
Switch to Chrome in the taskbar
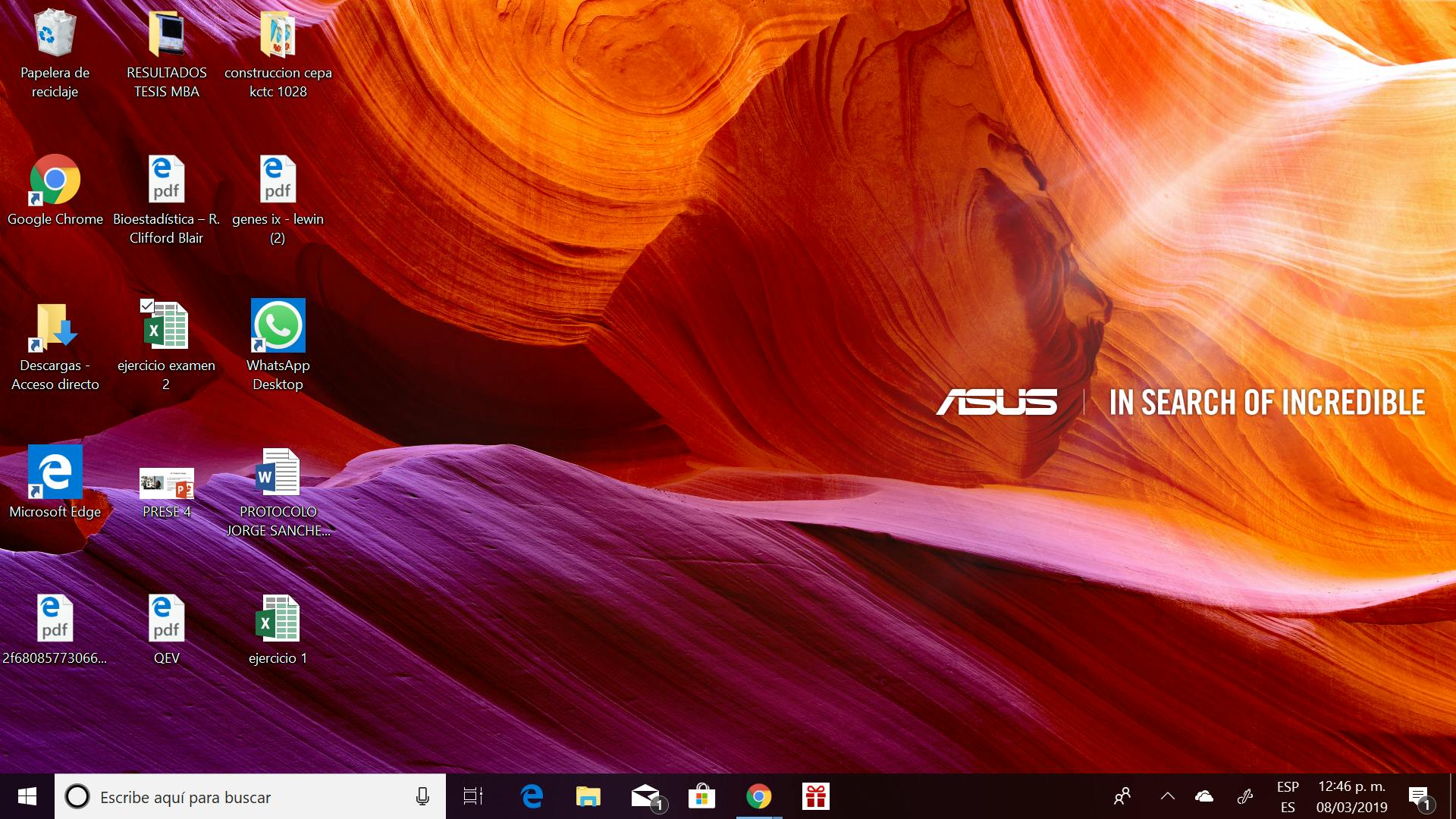(x=758, y=796)
